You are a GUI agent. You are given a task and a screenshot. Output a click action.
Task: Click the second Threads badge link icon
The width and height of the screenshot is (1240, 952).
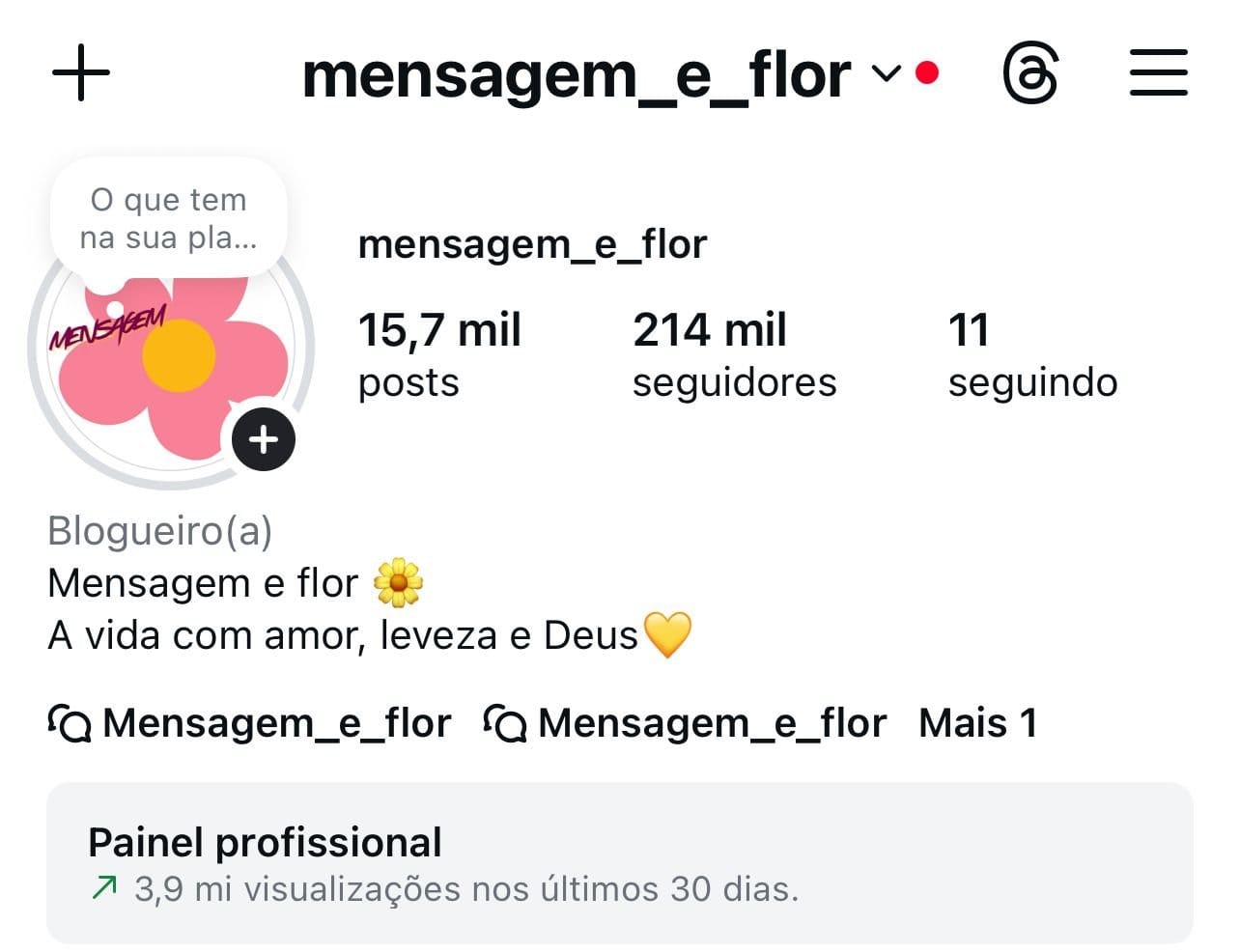pos(504,723)
